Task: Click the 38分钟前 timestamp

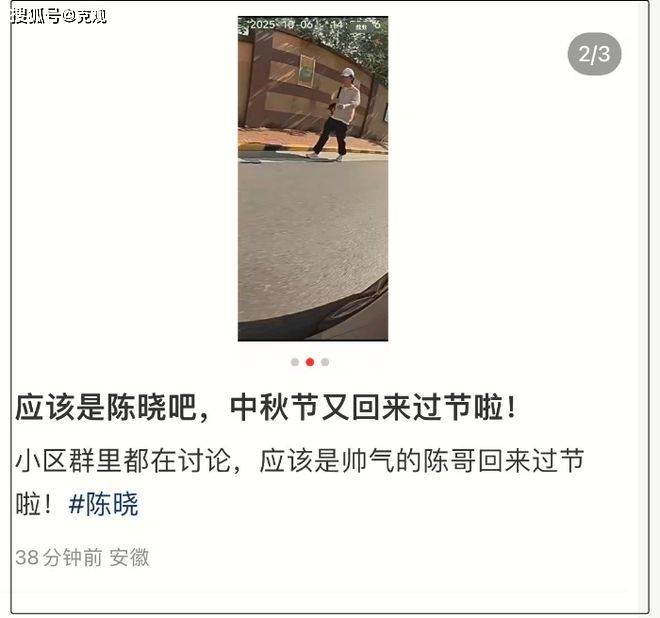Action: pyautogui.click(x=59, y=557)
